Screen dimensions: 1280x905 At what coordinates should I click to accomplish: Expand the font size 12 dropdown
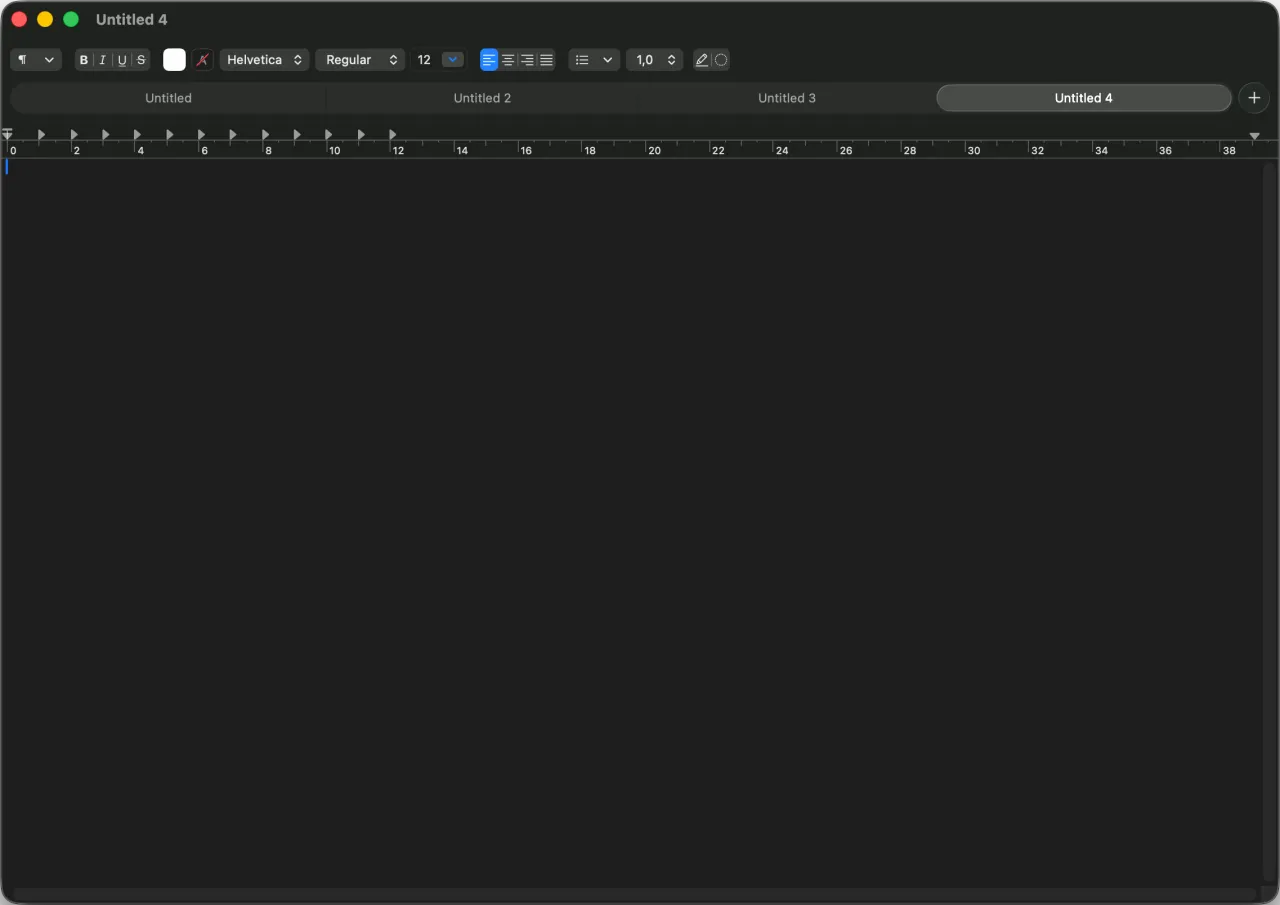coord(453,60)
